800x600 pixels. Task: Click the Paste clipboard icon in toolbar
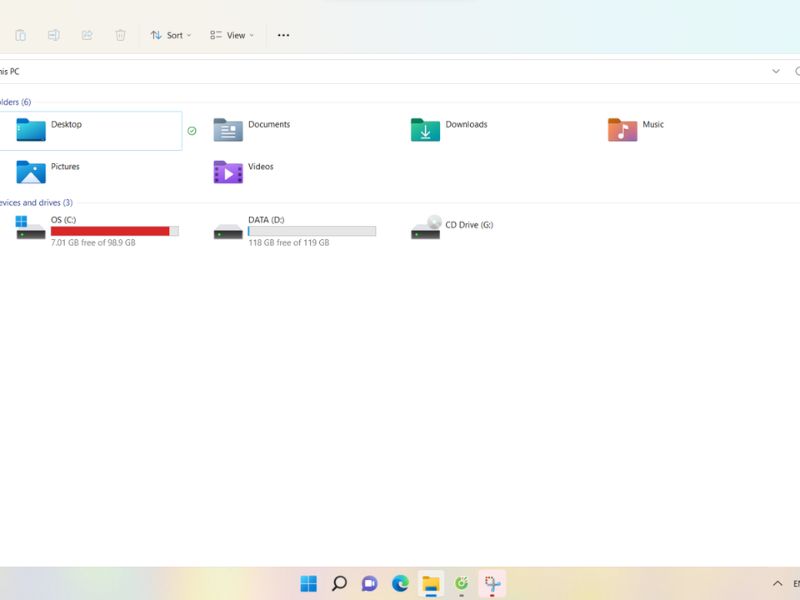coord(20,35)
